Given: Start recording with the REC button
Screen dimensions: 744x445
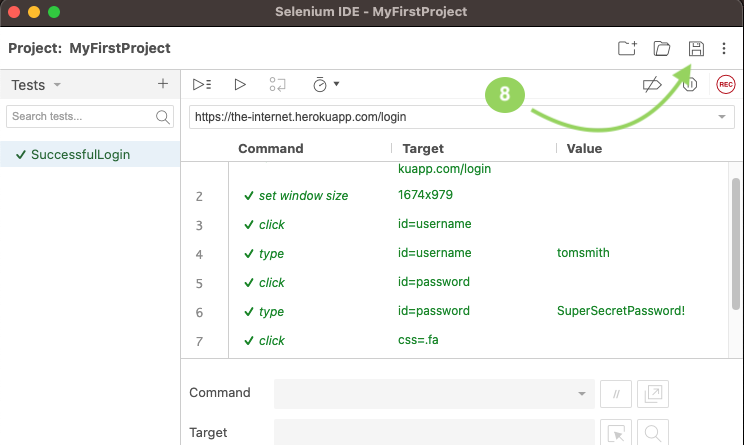Looking at the screenshot, I should (x=725, y=84).
